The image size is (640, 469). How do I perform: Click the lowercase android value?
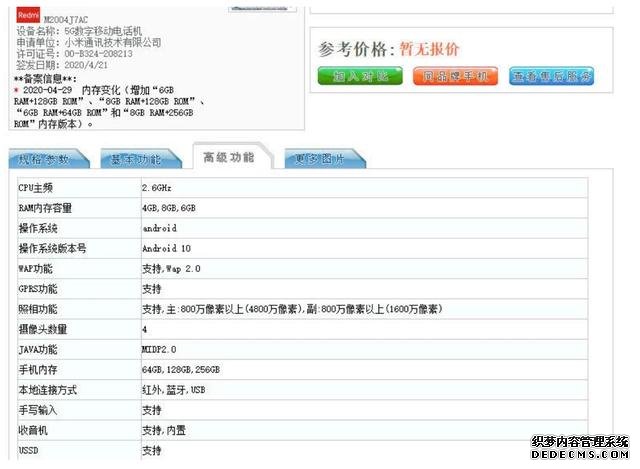(x=160, y=228)
